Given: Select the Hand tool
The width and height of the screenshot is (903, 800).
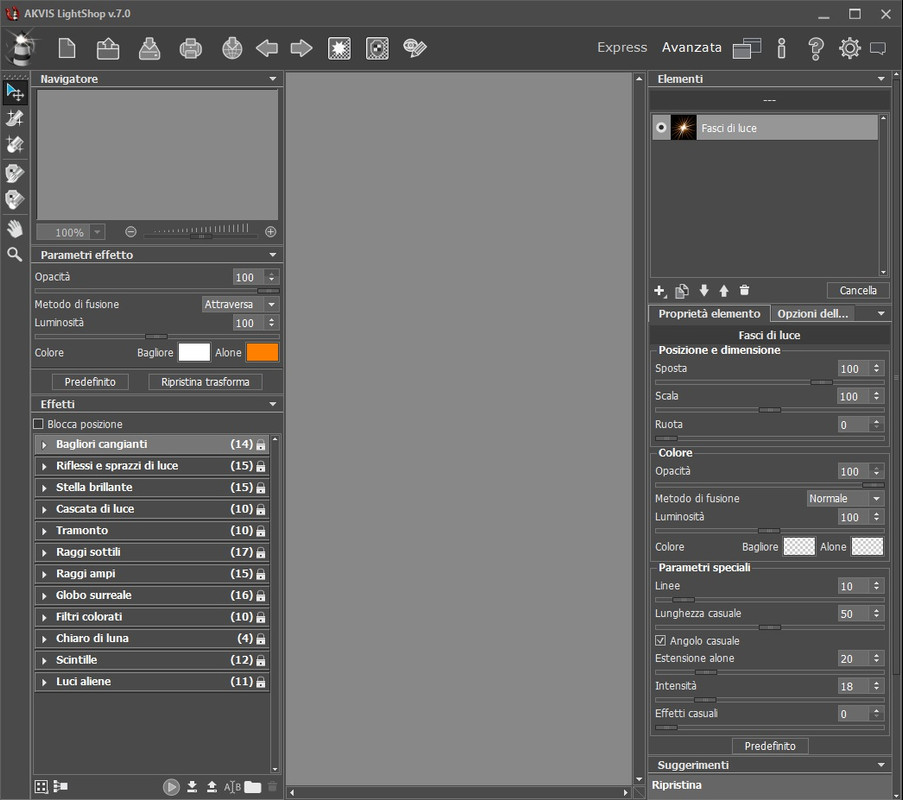Looking at the screenshot, I should tap(15, 229).
